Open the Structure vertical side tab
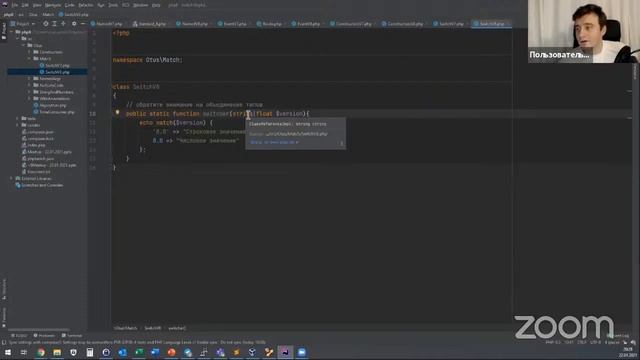Viewport: 640px width, 360px height. tap(4, 289)
